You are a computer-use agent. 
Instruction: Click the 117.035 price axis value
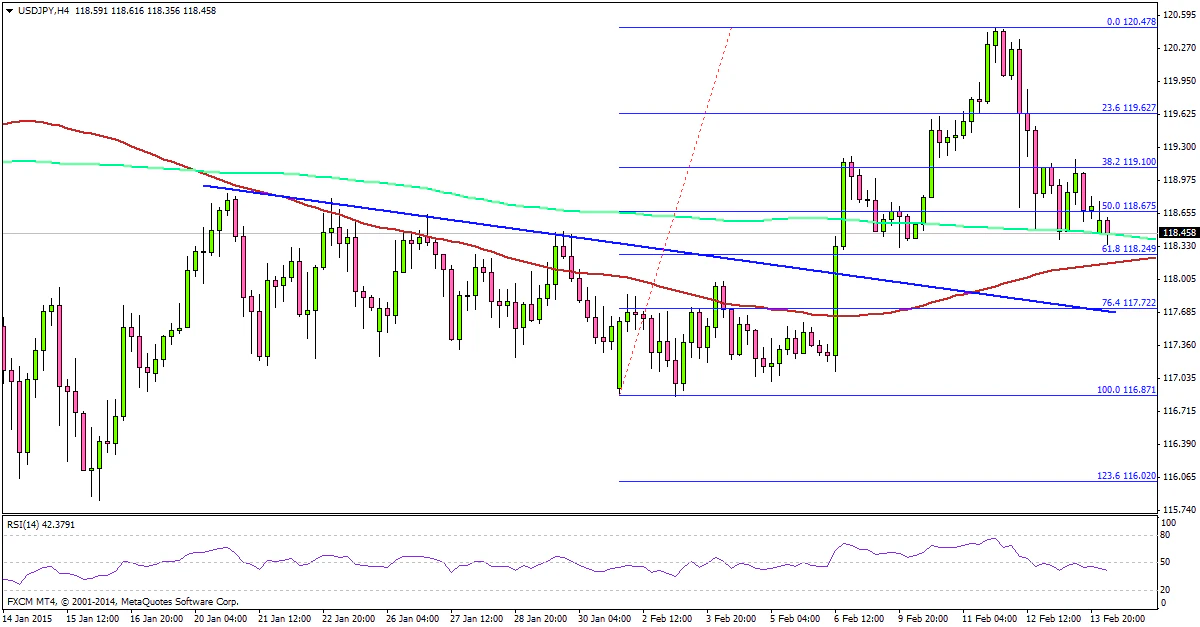click(1180, 377)
